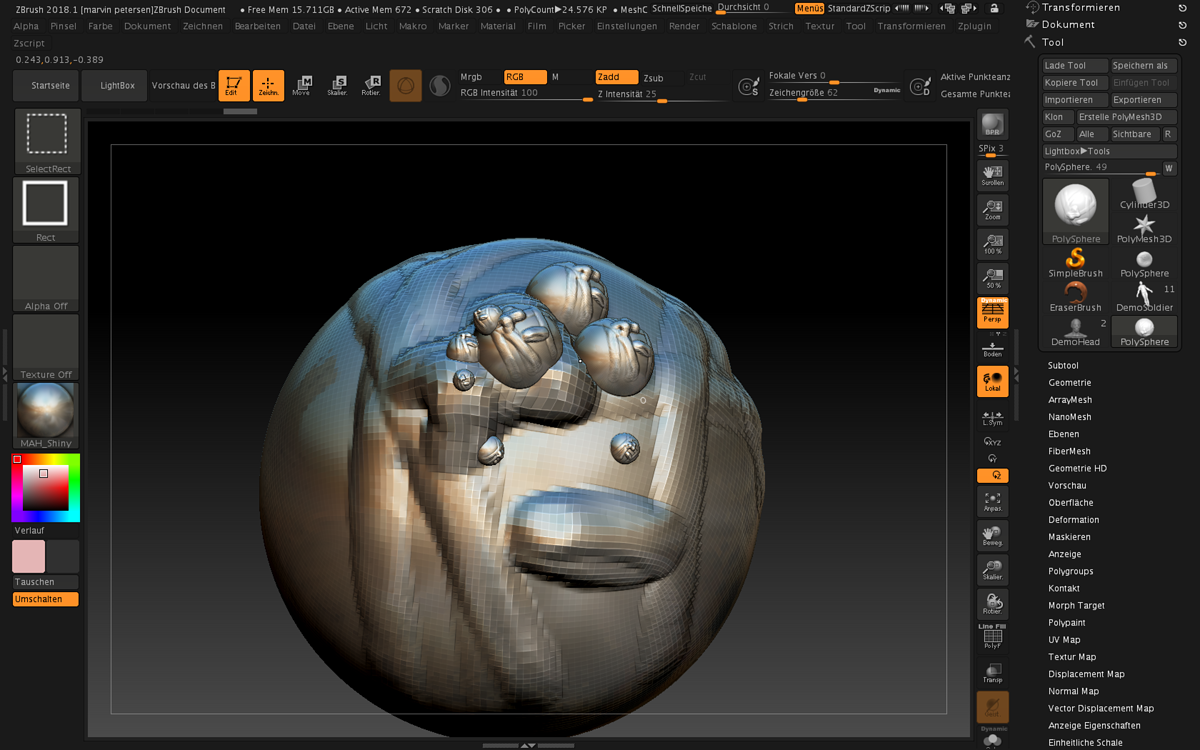Image resolution: width=1200 pixels, height=750 pixels.
Task: Click the Exportieren button
Action: point(1144,100)
